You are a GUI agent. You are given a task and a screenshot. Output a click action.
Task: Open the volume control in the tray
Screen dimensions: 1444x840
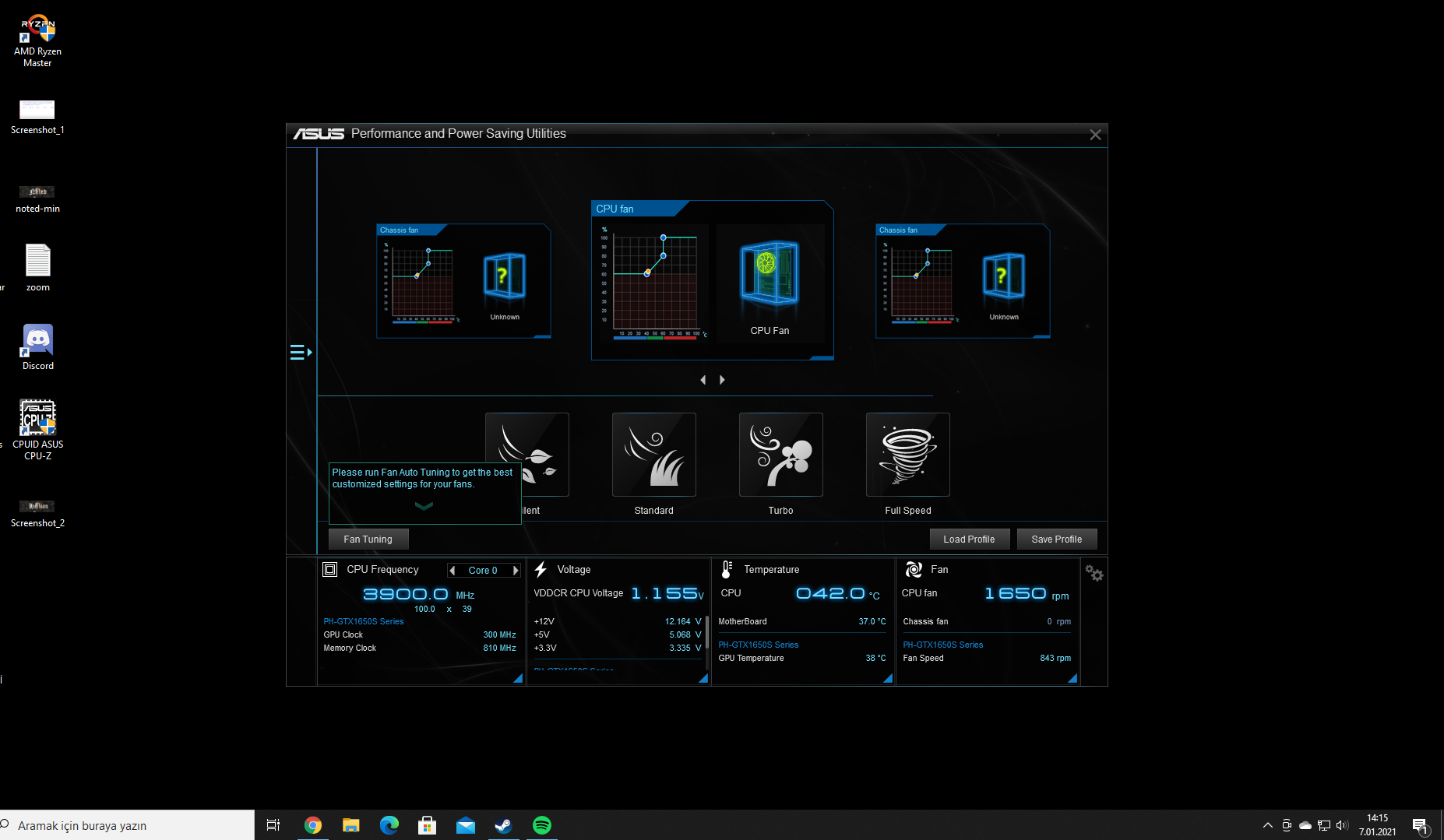click(1341, 825)
